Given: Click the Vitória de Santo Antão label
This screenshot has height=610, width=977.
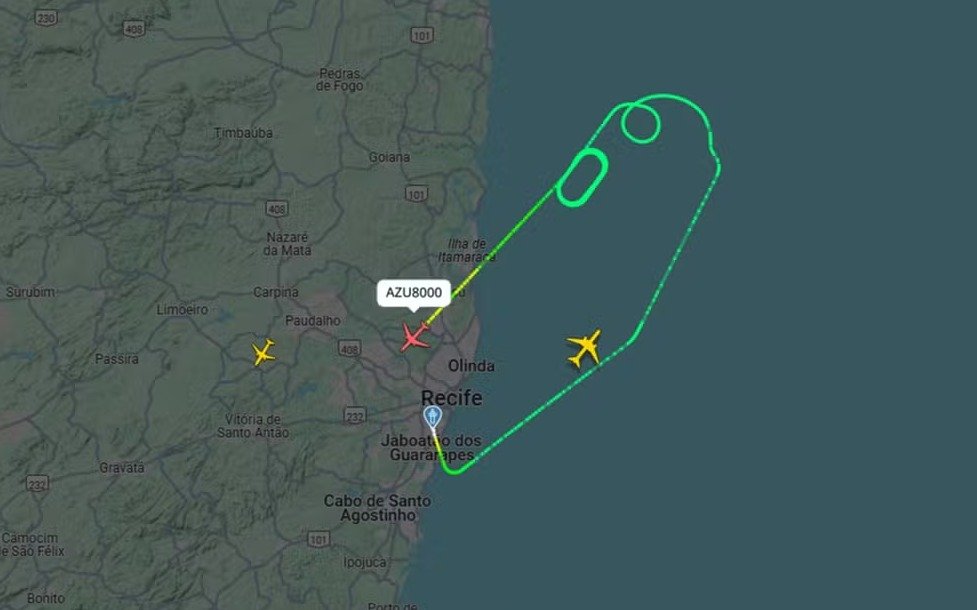Looking at the screenshot, I should [253, 426].
